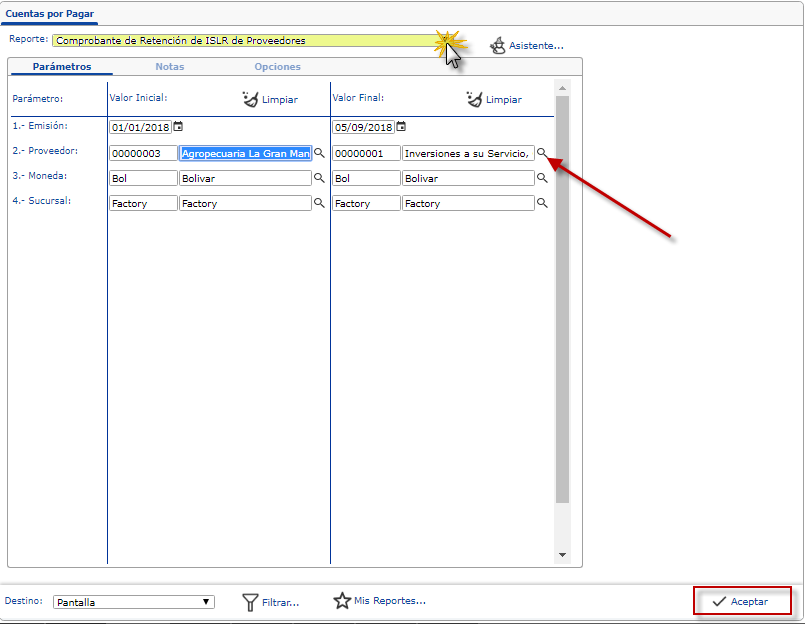Click the 'Valor Inicial:' column header
Screen dimensions: 805x624
pyautogui.click(x=138, y=98)
